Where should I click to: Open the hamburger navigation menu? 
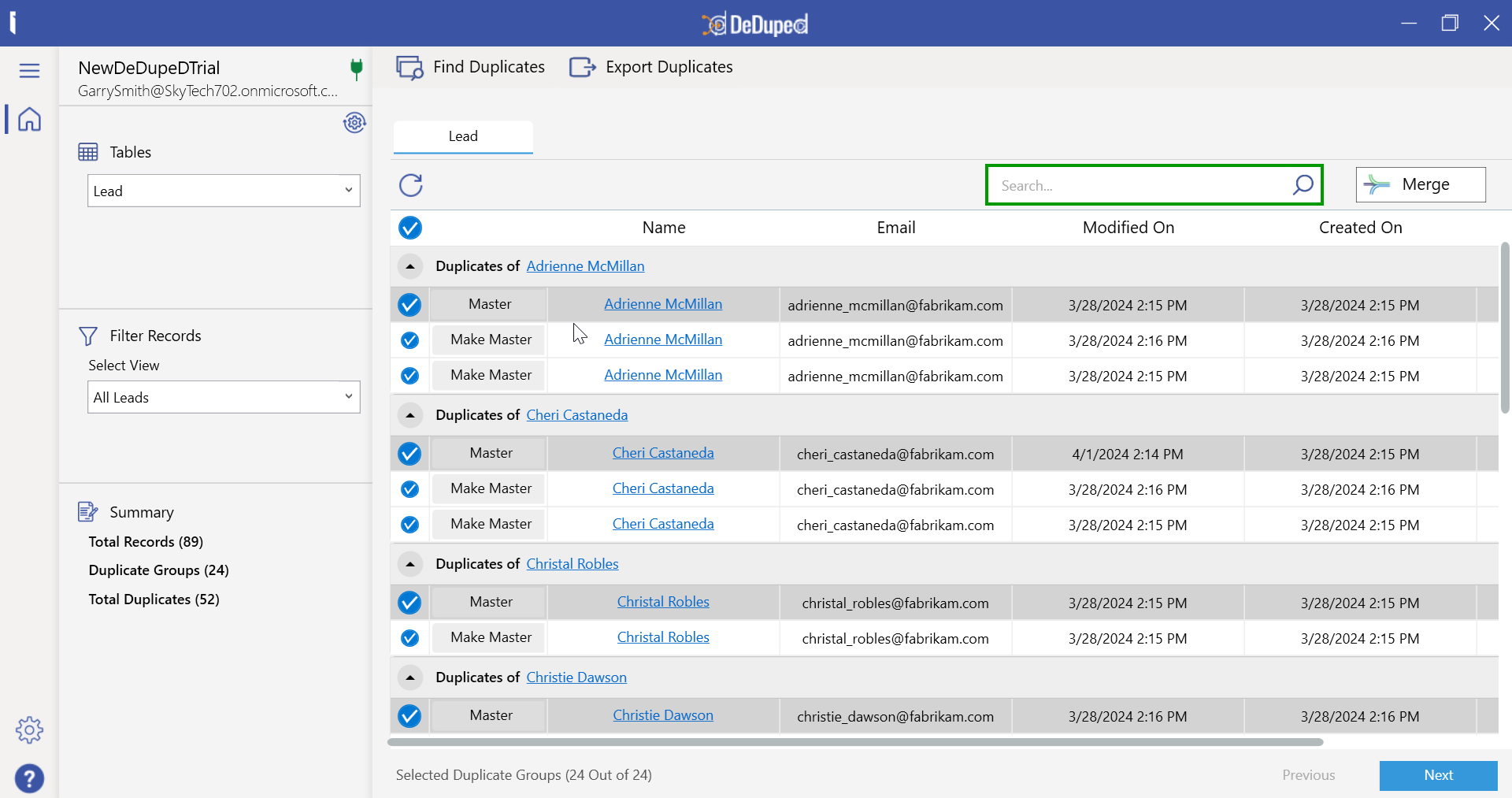(x=29, y=71)
